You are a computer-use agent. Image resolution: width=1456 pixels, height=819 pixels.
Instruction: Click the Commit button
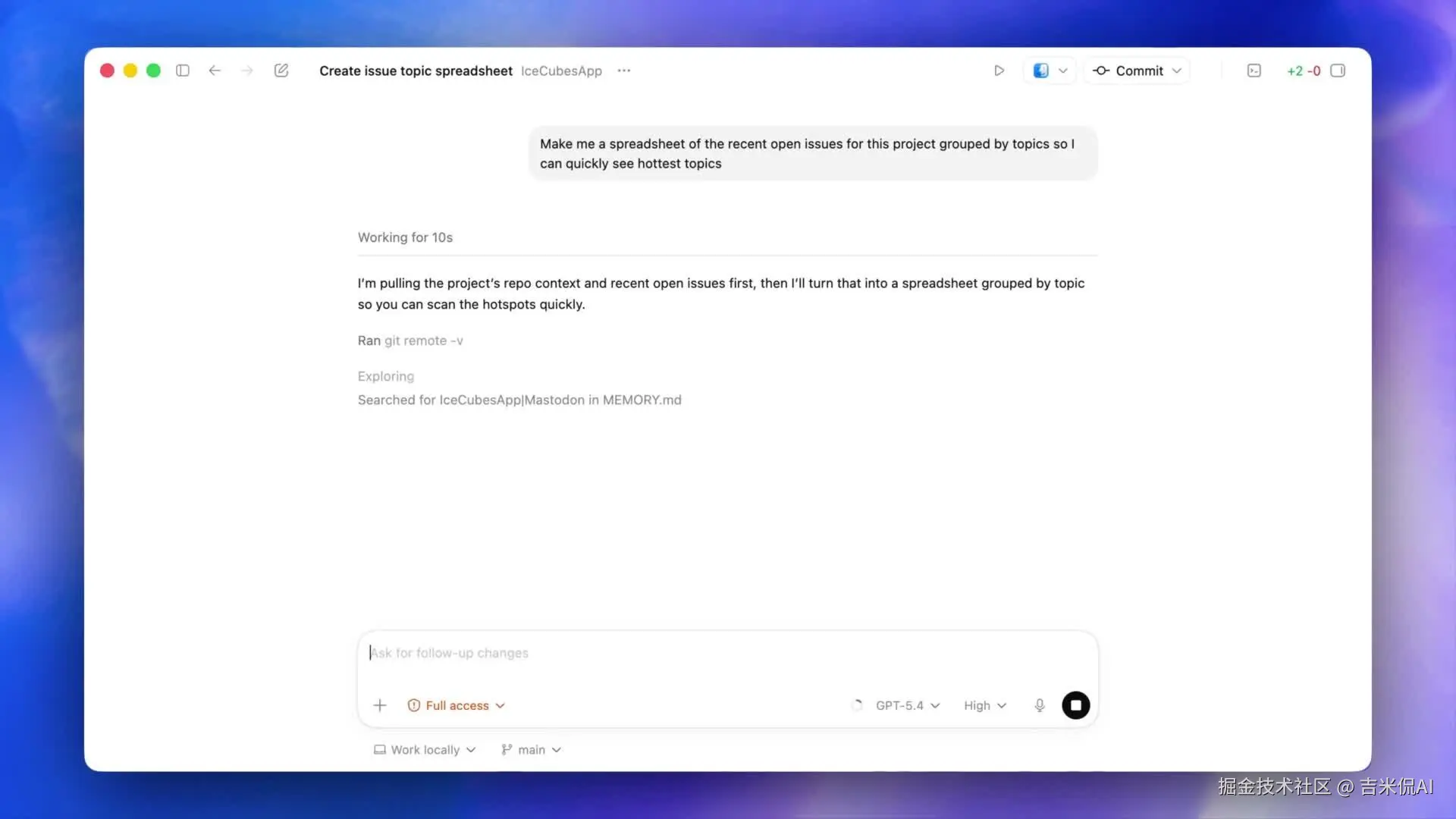pyautogui.click(x=1128, y=71)
